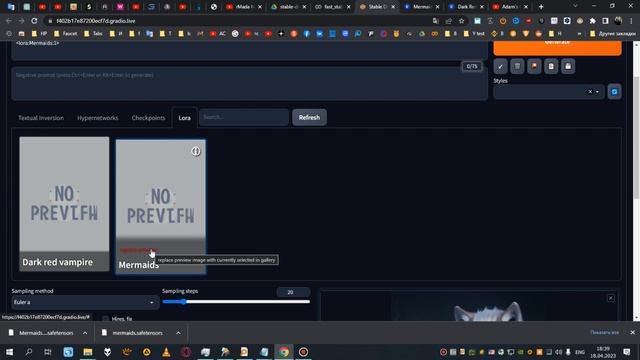Open the Chrome extensions puzzle icon

[593, 21]
